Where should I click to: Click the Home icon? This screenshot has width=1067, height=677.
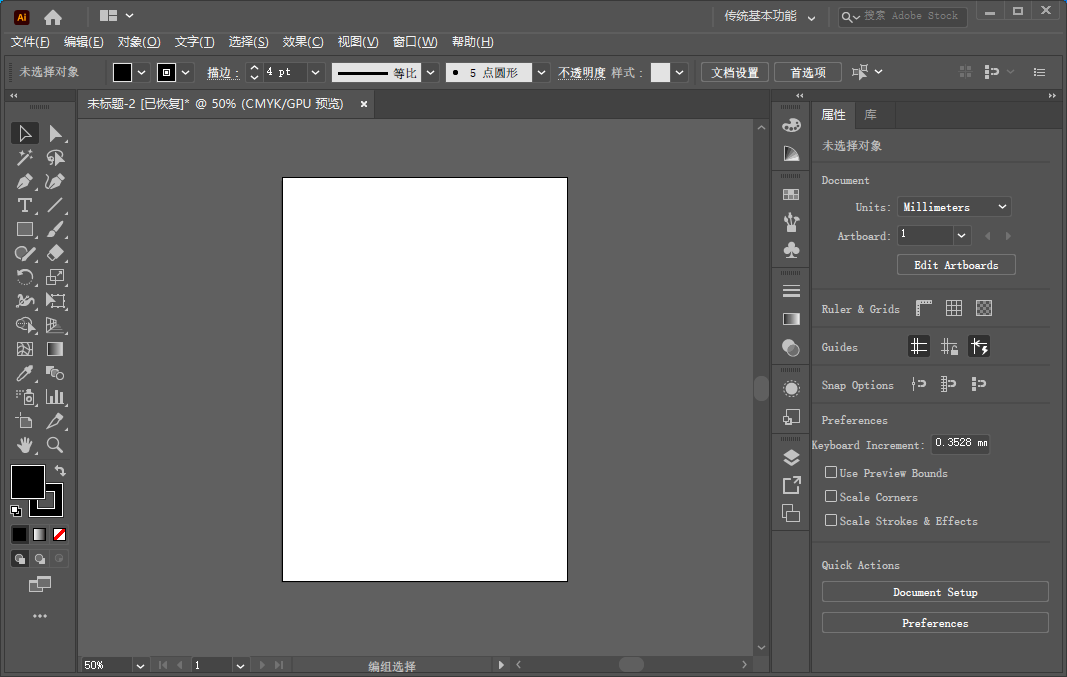point(53,17)
